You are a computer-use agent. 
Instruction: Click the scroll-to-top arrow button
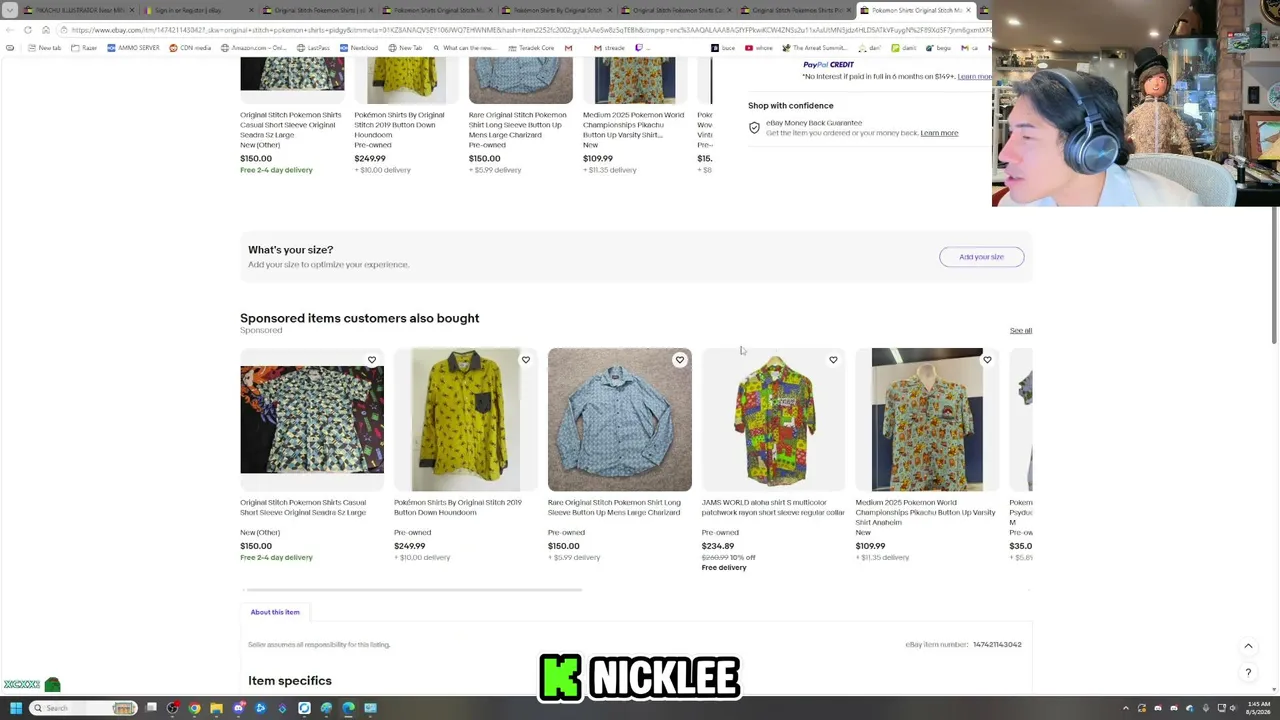[x=1248, y=646]
